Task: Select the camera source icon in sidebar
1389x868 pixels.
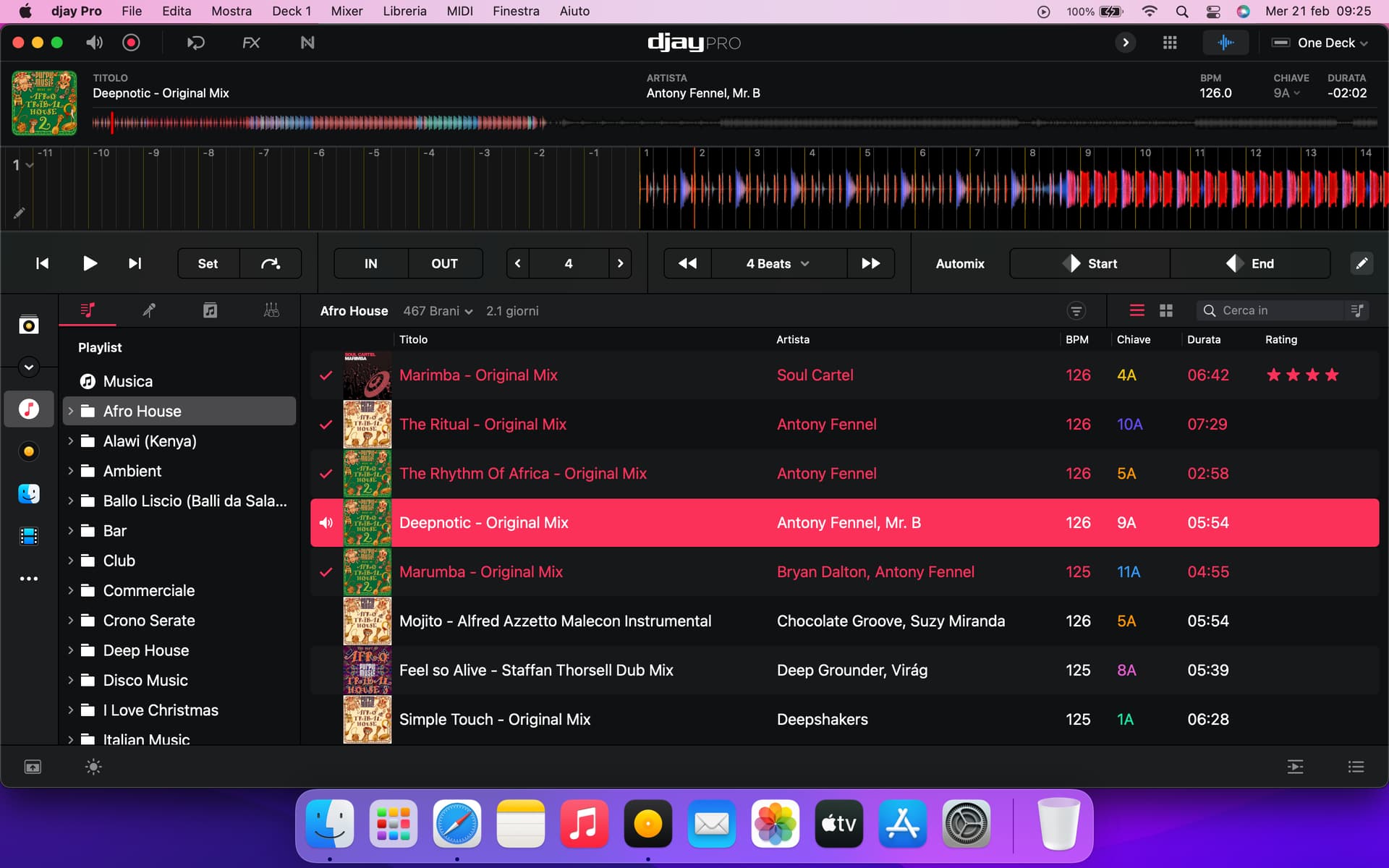Action: pyautogui.click(x=29, y=325)
